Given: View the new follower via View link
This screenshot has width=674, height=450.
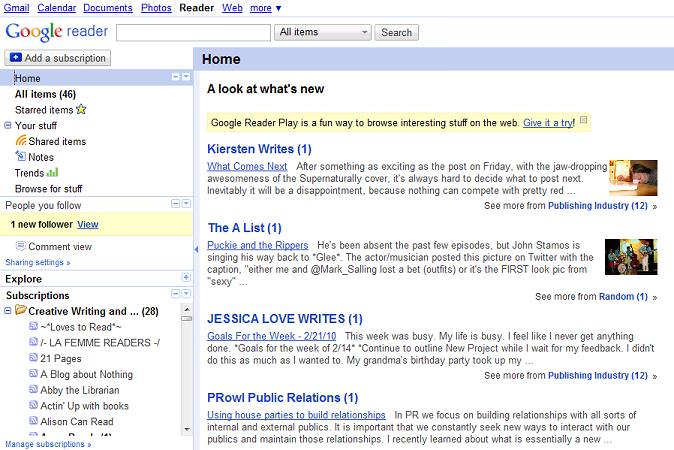Looking at the screenshot, I should click(88, 224).
